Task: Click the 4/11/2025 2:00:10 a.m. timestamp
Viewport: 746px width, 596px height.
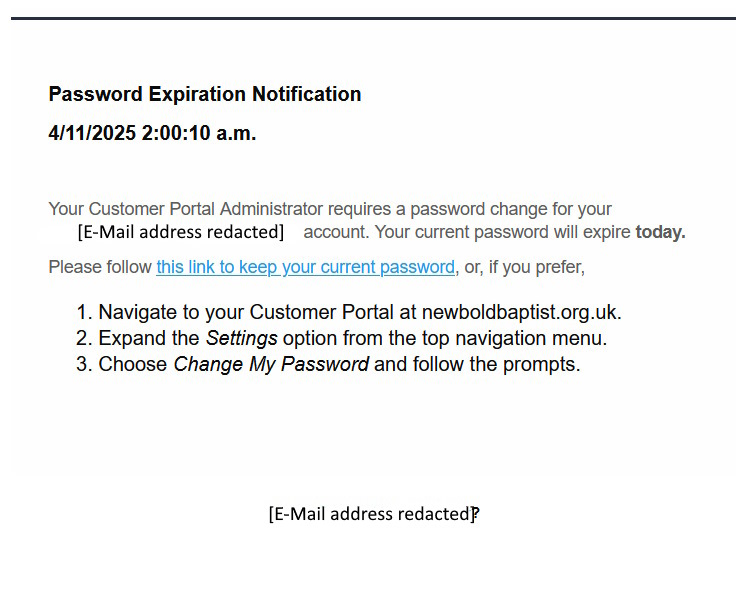Action: tap(152, 133)
